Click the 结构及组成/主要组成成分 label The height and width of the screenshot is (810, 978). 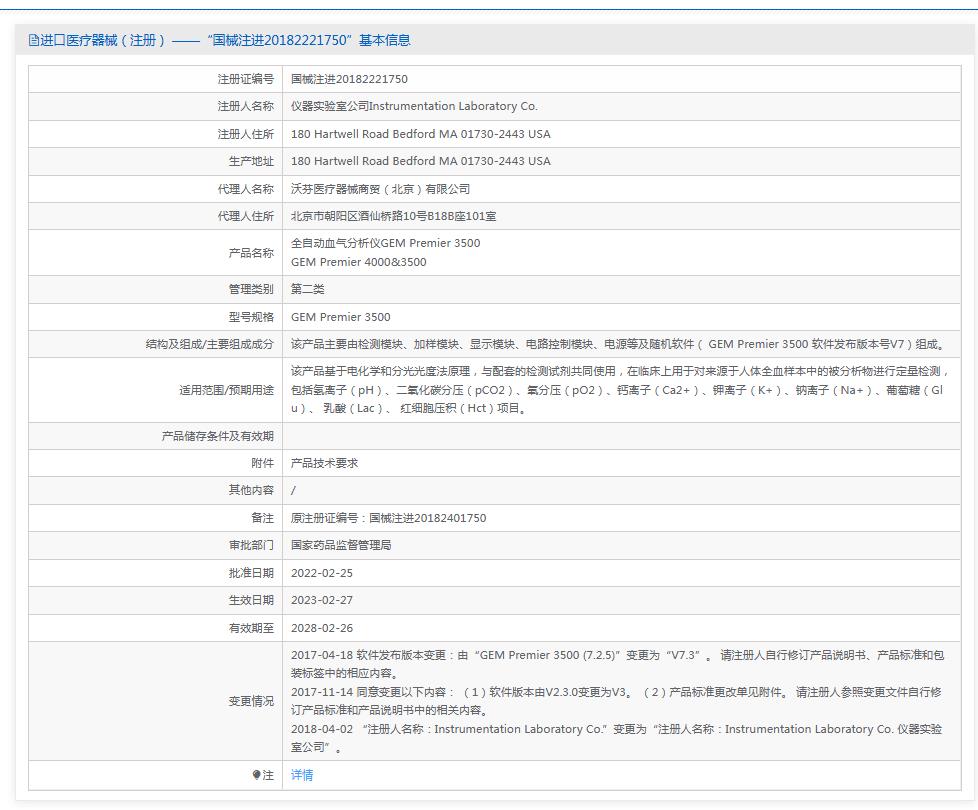pos(210,344)
